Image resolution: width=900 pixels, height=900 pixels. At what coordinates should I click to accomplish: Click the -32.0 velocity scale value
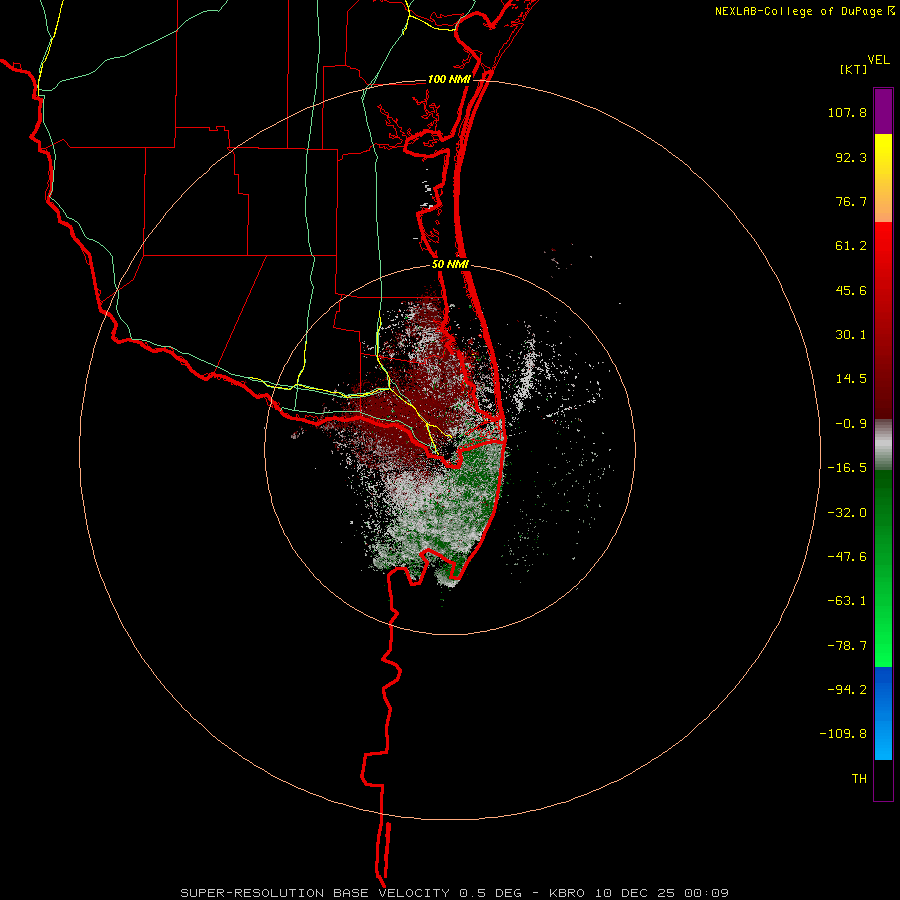[x=847, y=513]
